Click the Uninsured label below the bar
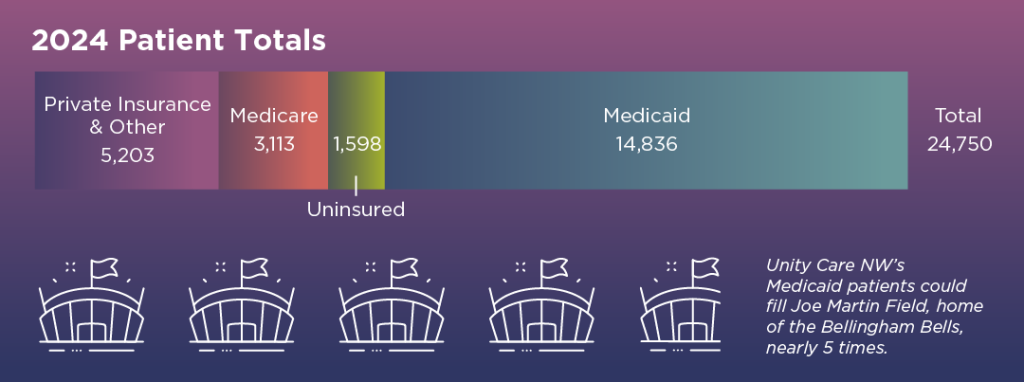The image size is (1024, 382). (356, 210)
